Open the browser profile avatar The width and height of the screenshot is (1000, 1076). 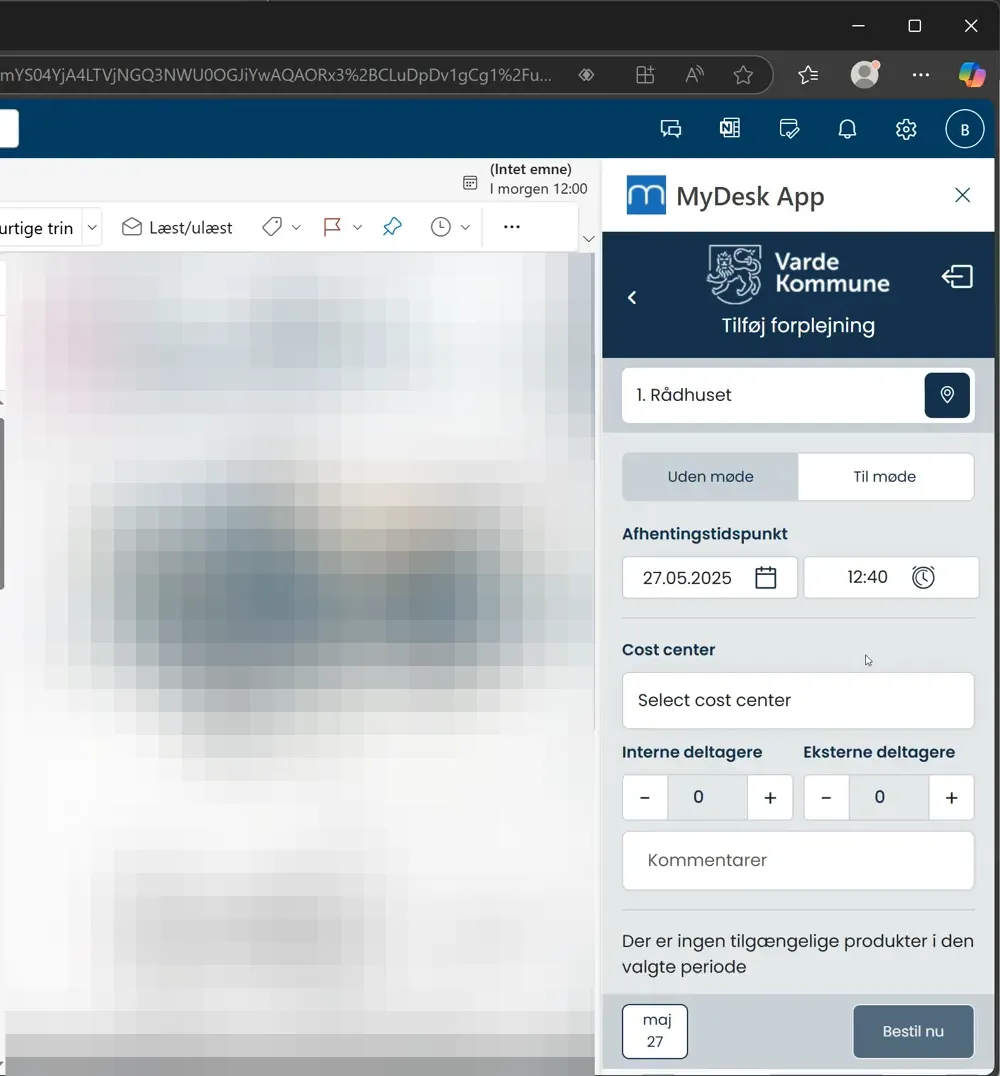coord(865,74)
